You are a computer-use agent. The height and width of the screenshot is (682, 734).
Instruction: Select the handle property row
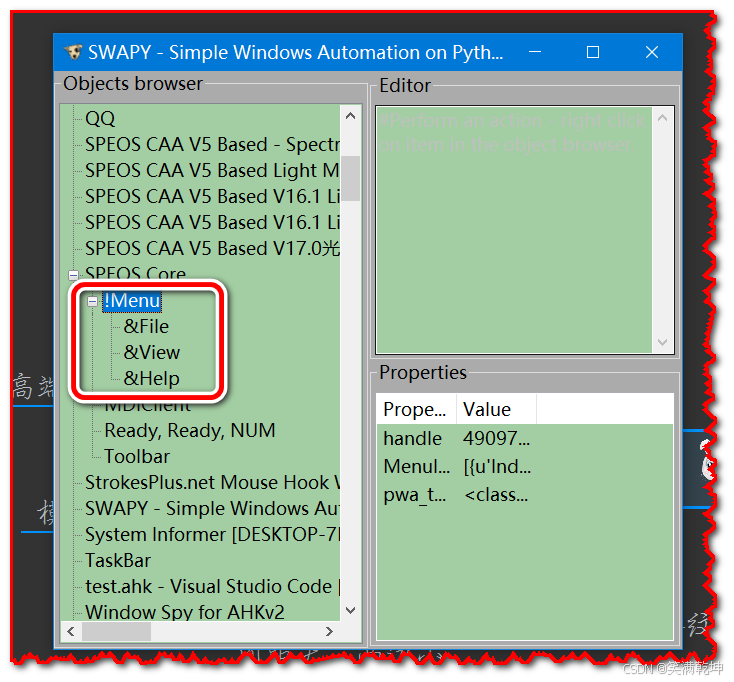tap(525, 439)
